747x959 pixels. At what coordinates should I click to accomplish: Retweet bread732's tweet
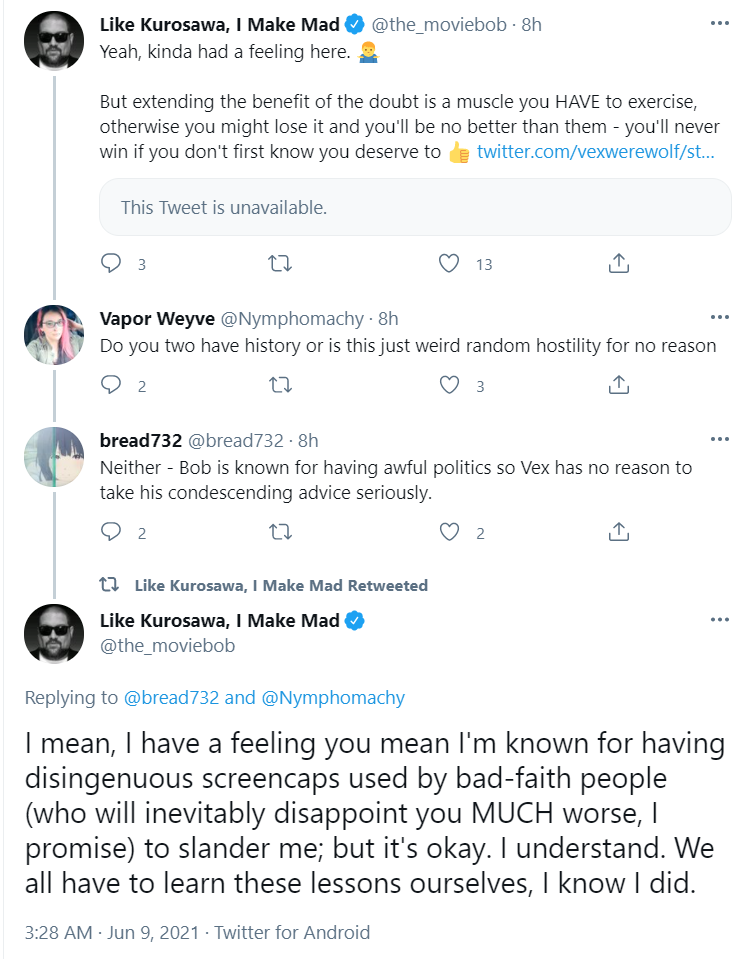[x=280, y=532]
